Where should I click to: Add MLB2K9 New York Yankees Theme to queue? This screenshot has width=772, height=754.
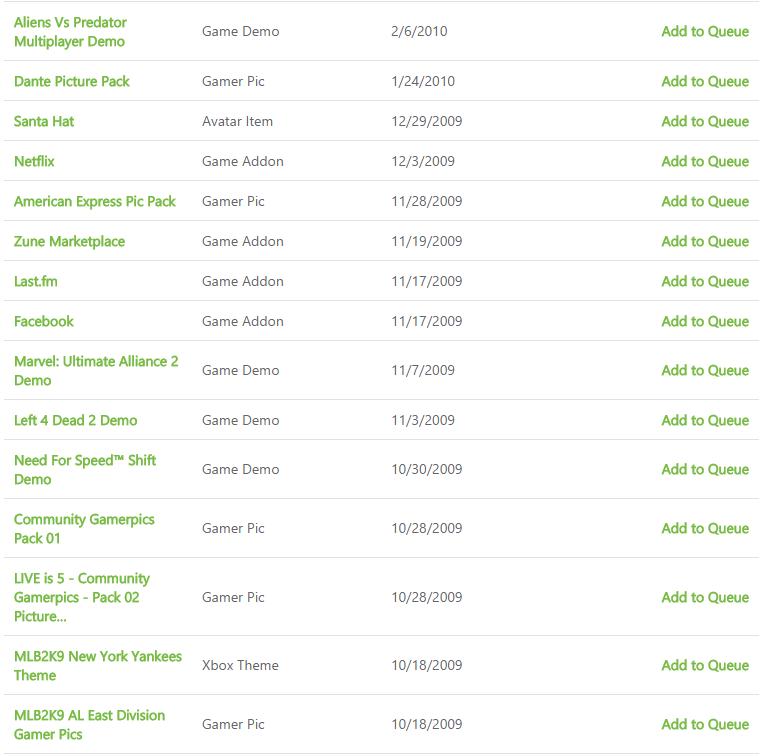coord(705,665)
